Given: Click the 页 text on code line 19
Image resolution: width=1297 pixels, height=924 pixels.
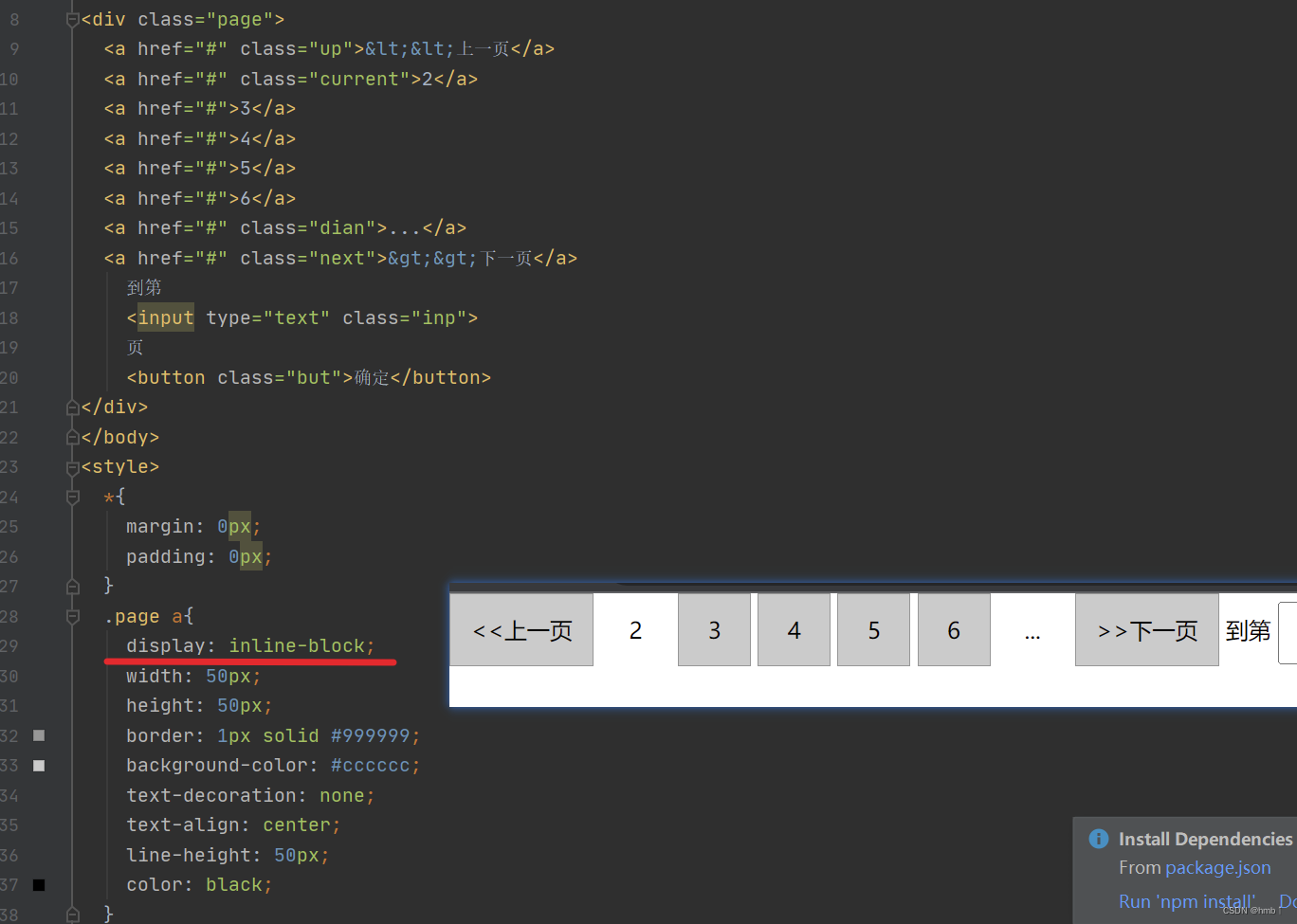Looking at the screenshot, I should pos(135,348).
